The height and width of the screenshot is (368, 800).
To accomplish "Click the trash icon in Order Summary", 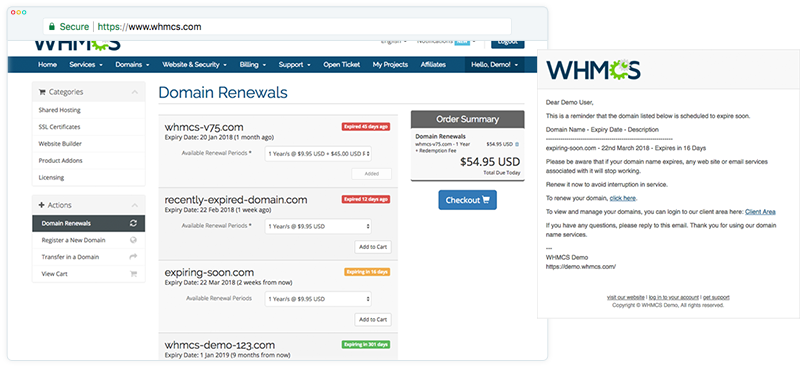I will [517, 144].
